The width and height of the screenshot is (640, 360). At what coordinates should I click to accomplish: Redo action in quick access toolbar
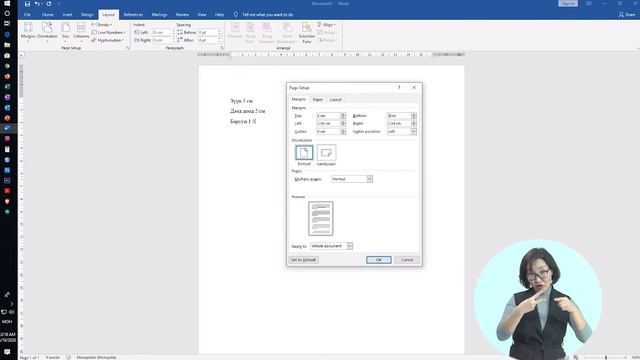49,4
